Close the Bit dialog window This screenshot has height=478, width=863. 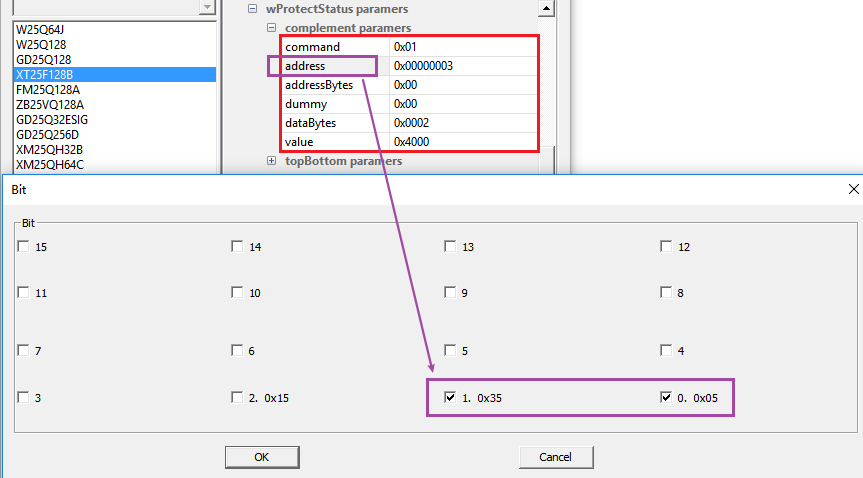coord(853,188)
